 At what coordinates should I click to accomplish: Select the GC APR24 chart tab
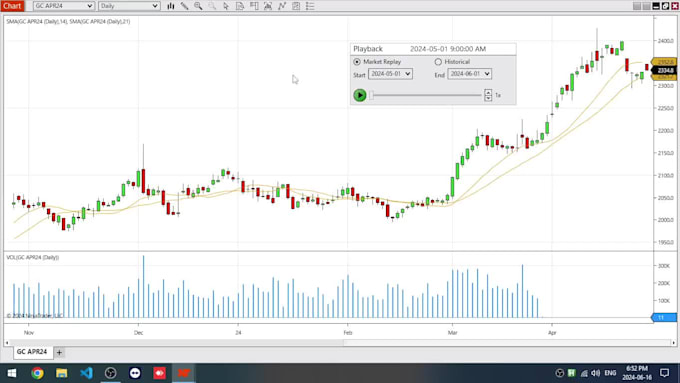(32, 352)
